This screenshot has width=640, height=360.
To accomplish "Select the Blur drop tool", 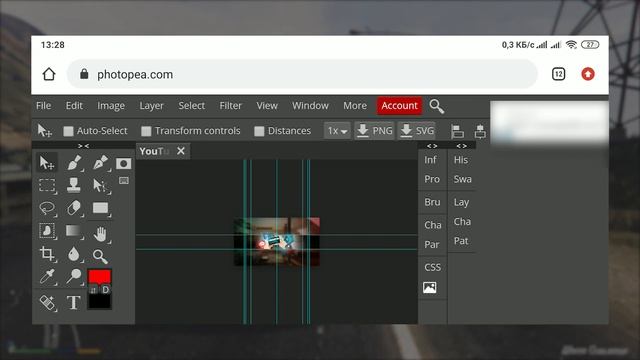I will (74, 254).
